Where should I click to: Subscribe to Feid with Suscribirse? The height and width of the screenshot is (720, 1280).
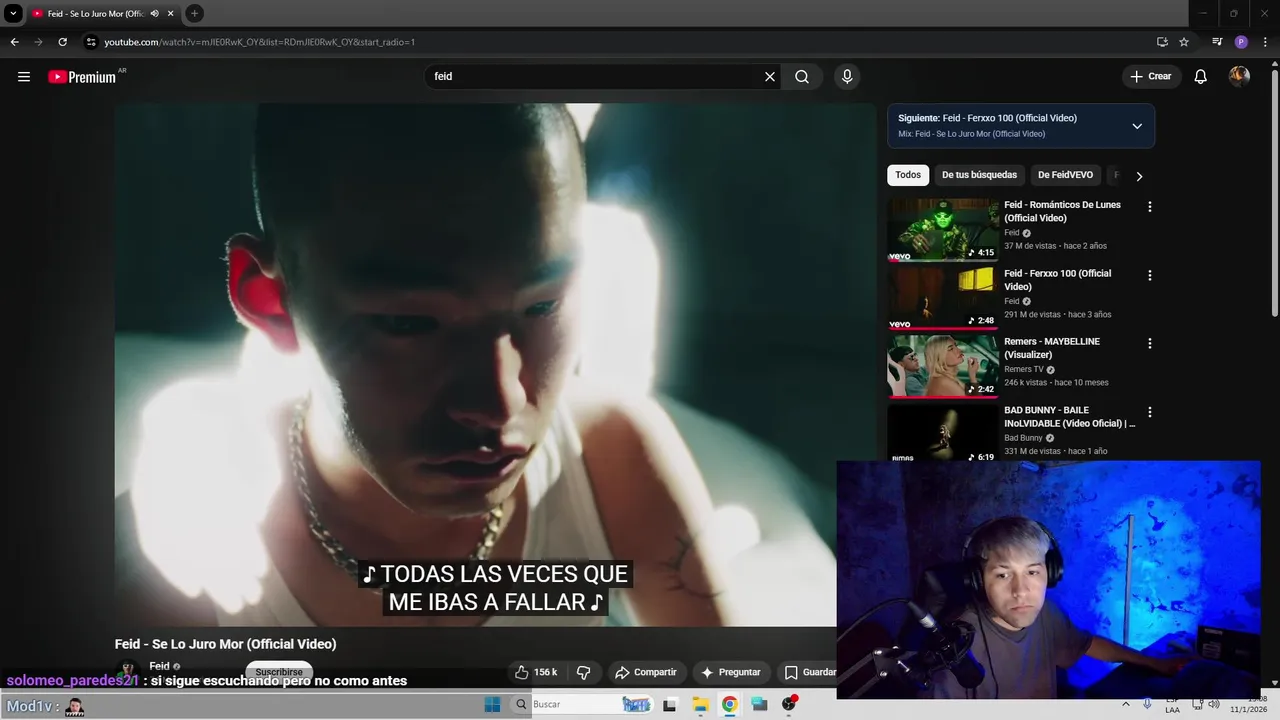coord(279,670)
